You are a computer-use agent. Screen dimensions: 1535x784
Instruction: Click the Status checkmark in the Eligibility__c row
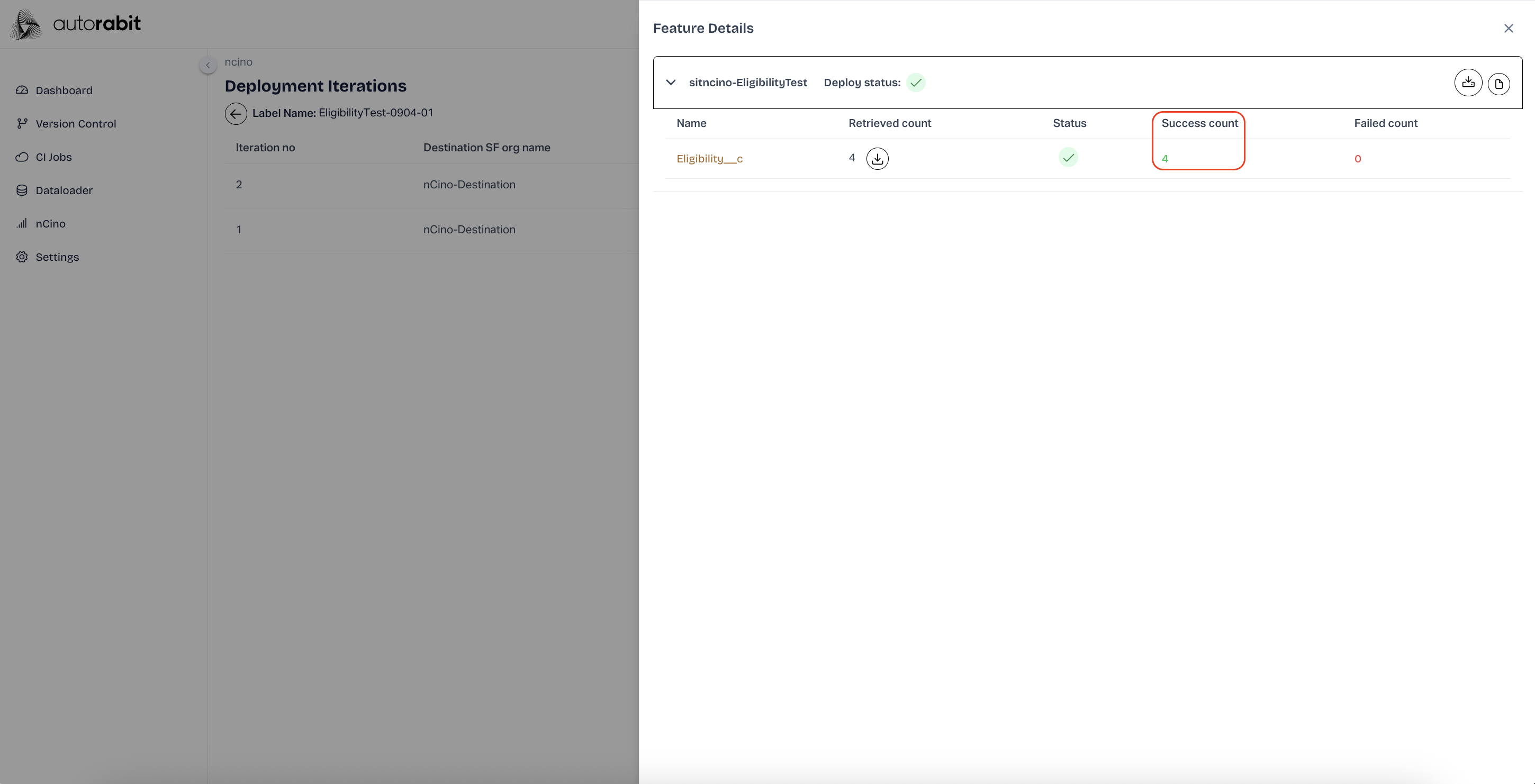tap(1068, 158)
